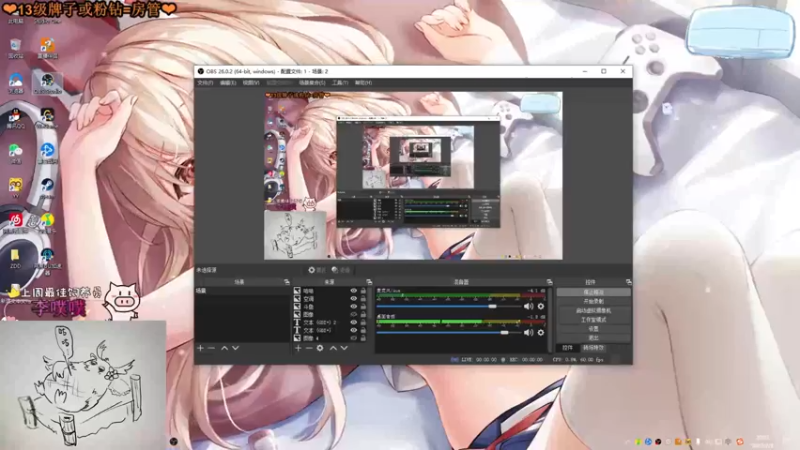Image resolution: width=800 pixels, height=450 pixels.
Task: Open the 帮助(H) menu in OBS
Action: 363,83
